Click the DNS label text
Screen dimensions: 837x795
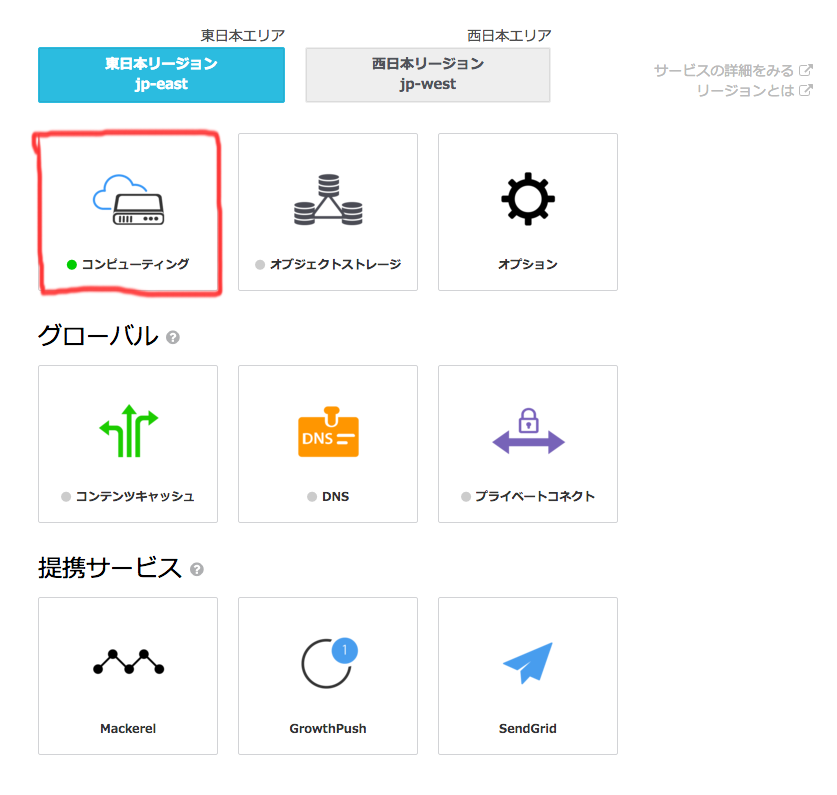(x=336, y=497)
